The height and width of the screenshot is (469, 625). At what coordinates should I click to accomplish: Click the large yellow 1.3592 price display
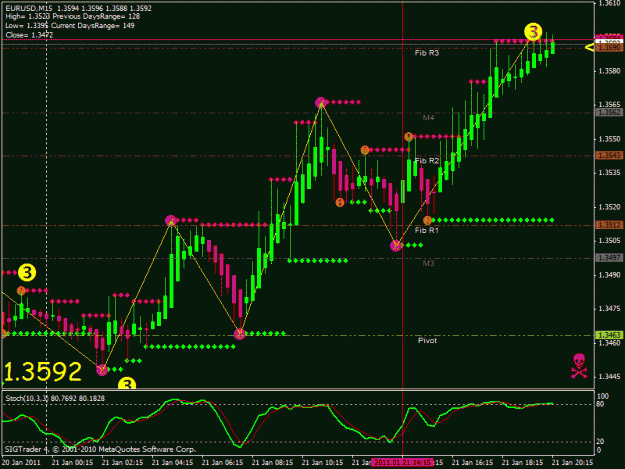(x=43, y=371)
